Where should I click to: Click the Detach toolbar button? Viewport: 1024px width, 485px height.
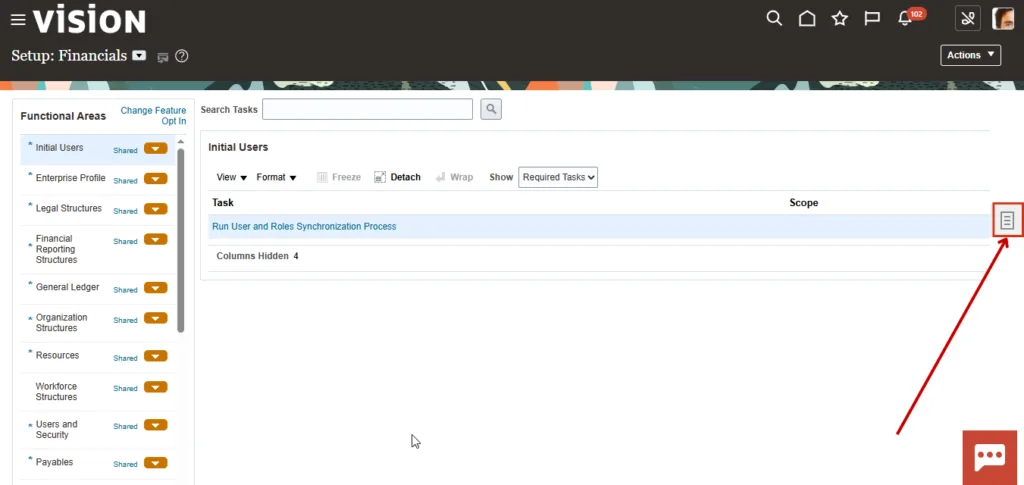[397, 177]
